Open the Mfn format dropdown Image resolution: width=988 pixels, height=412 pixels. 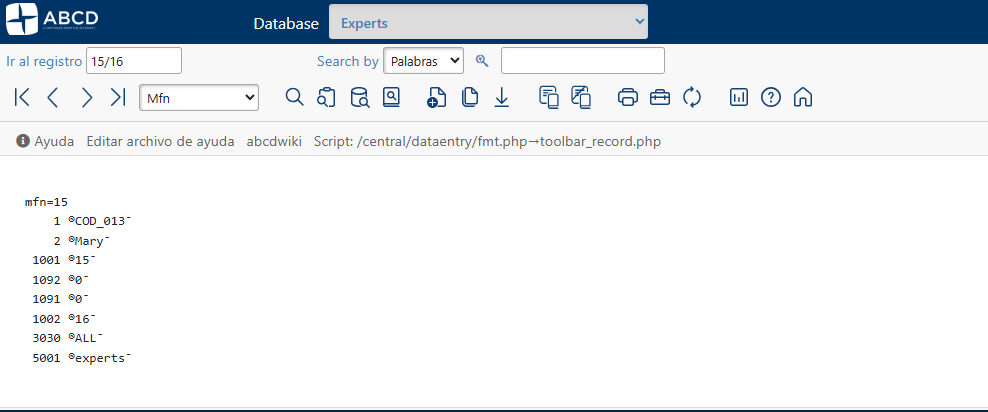199,97
